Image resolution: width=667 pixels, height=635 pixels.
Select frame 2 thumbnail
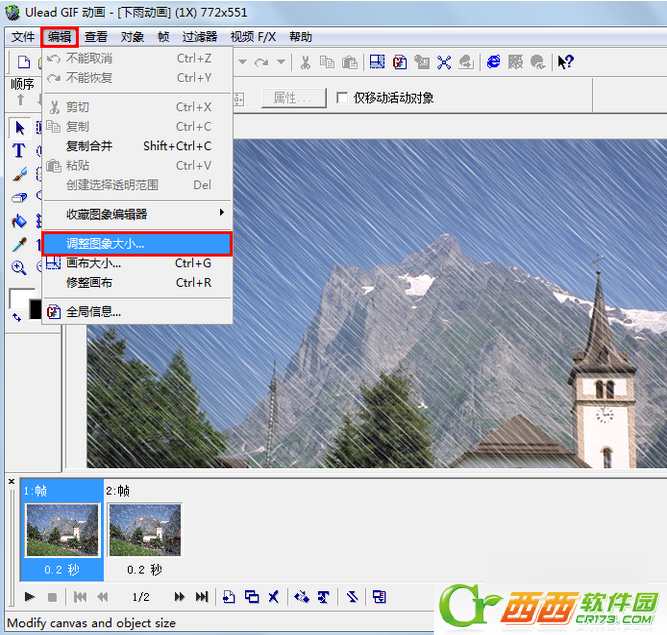pos(145,530)
